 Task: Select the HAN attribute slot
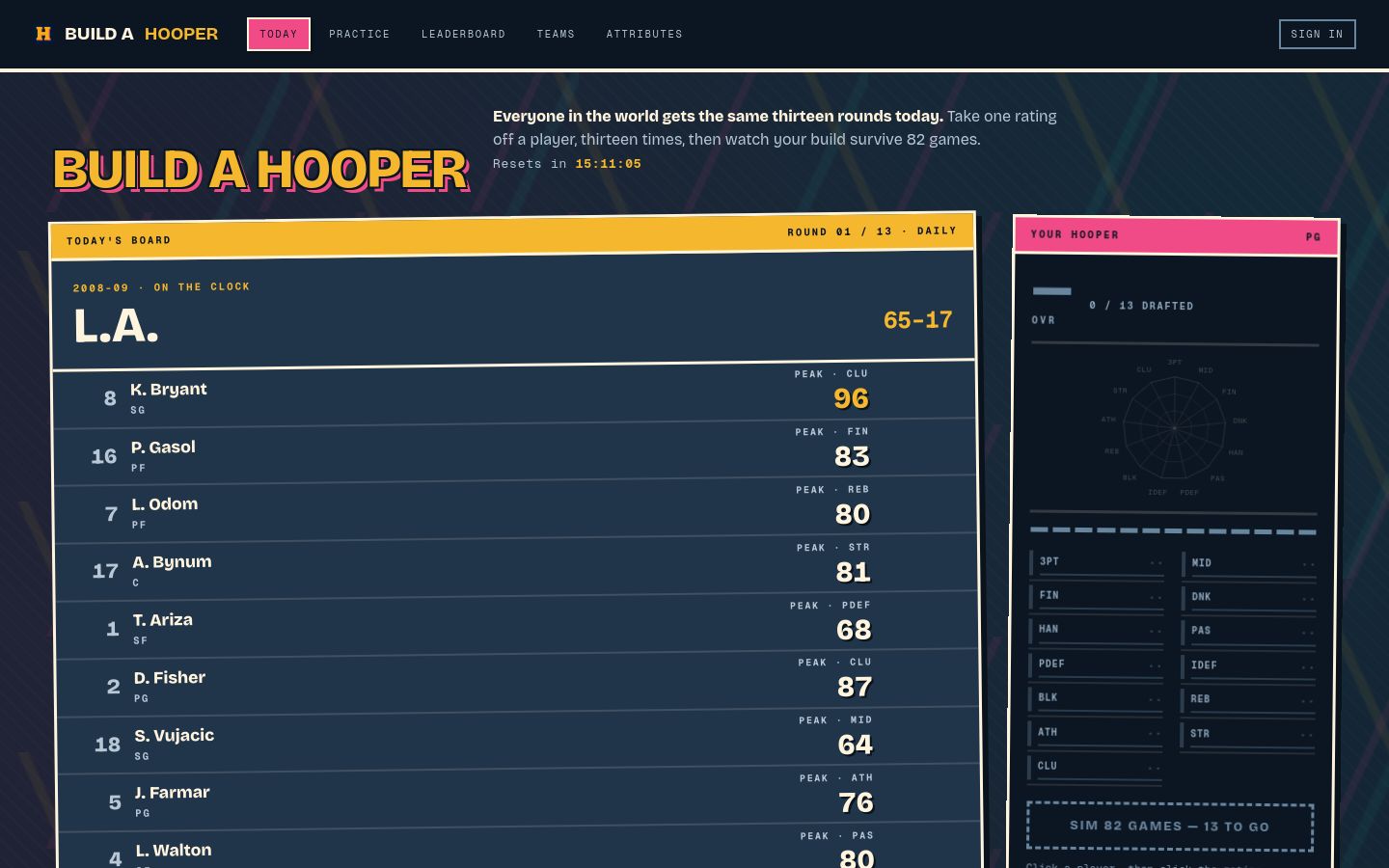click(1097, 632)
